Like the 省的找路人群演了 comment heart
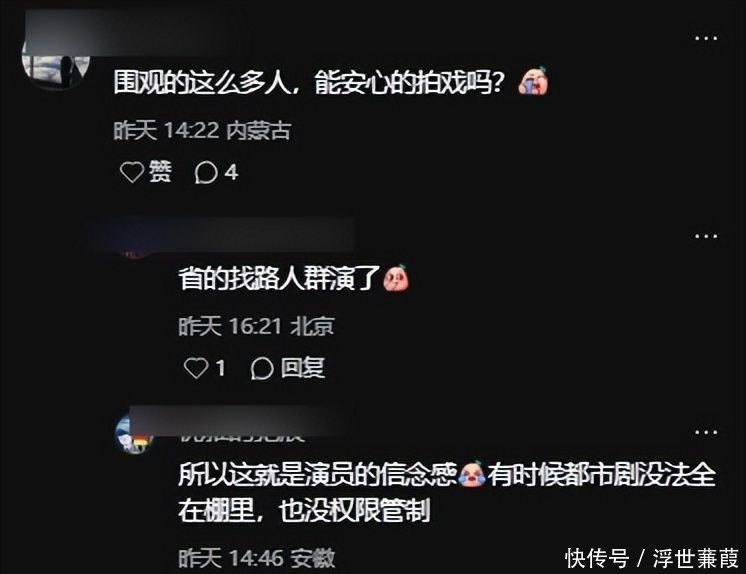This screenshot has width=746, height=574. (196, 368)
